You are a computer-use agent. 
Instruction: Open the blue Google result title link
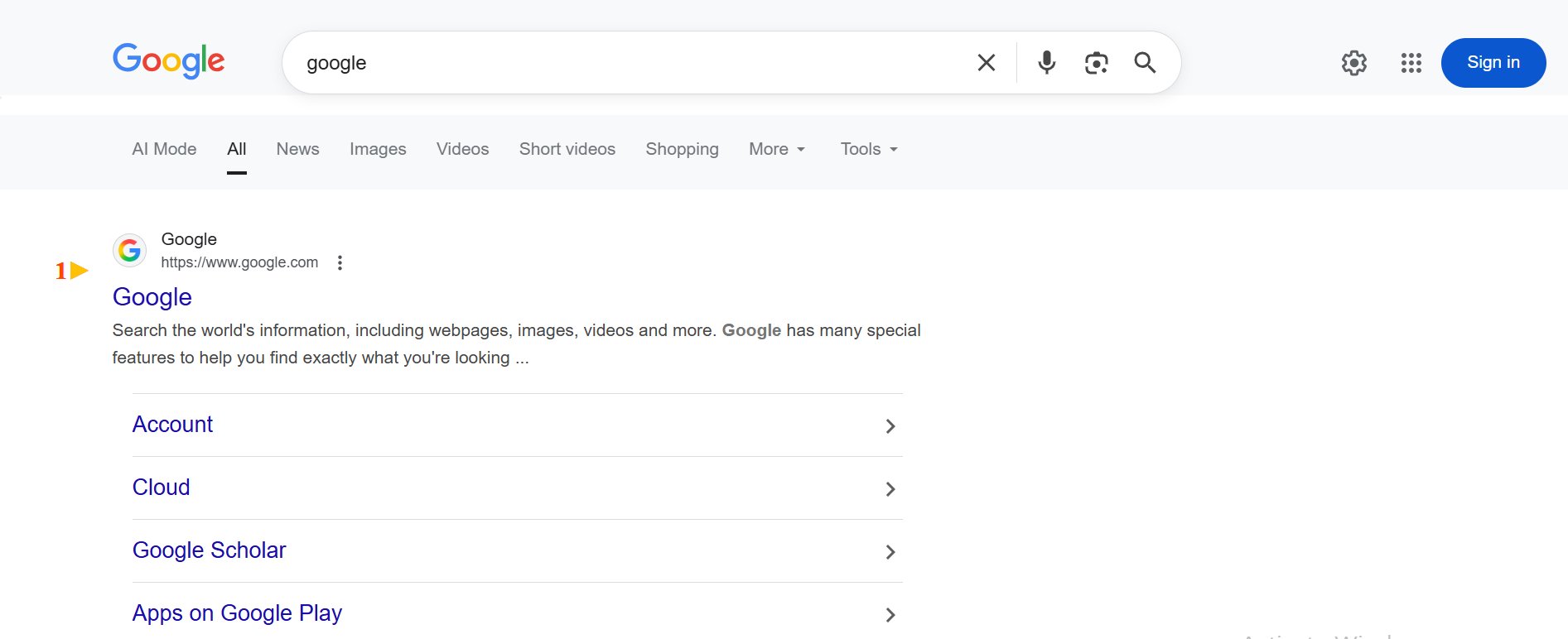point(152,297)
